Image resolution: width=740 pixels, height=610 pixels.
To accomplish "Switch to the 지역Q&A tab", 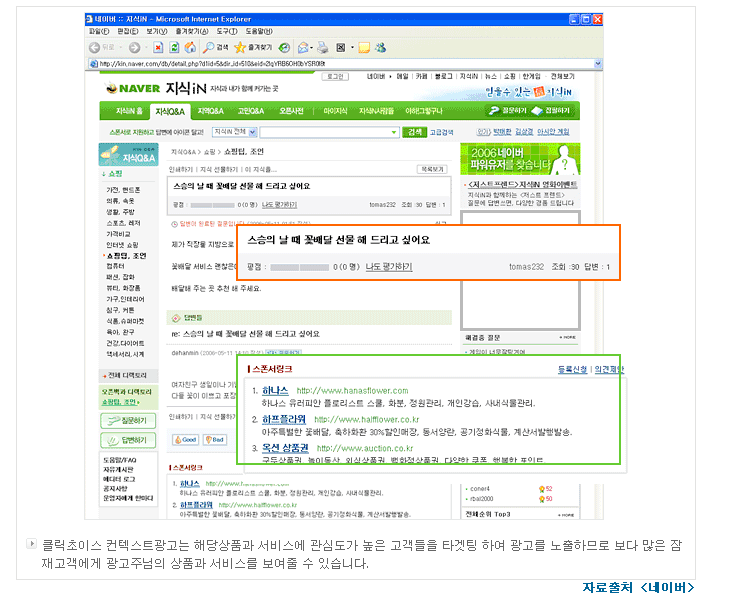I will (210, 111).
